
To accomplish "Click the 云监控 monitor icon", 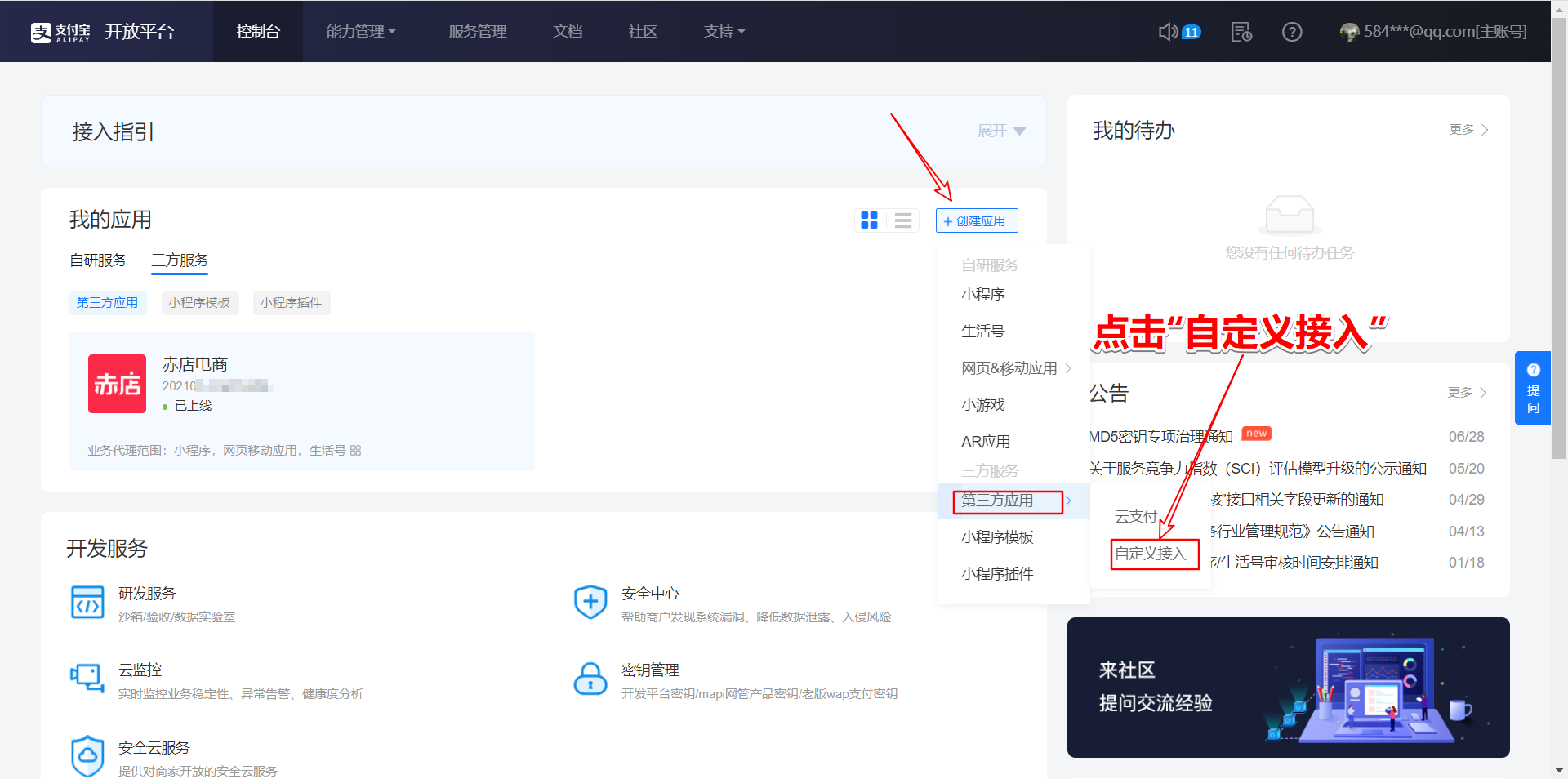I will tap(87, 678).
